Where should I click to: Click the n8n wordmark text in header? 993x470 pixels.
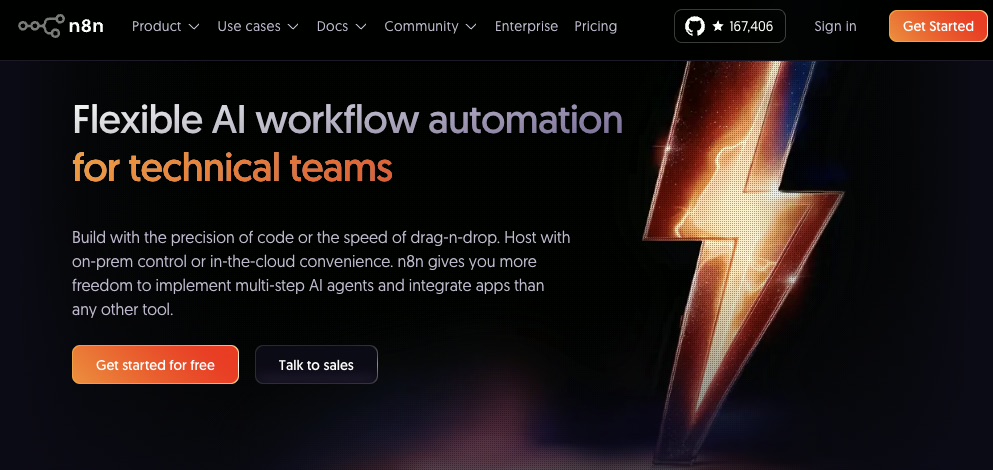[88, 26]
